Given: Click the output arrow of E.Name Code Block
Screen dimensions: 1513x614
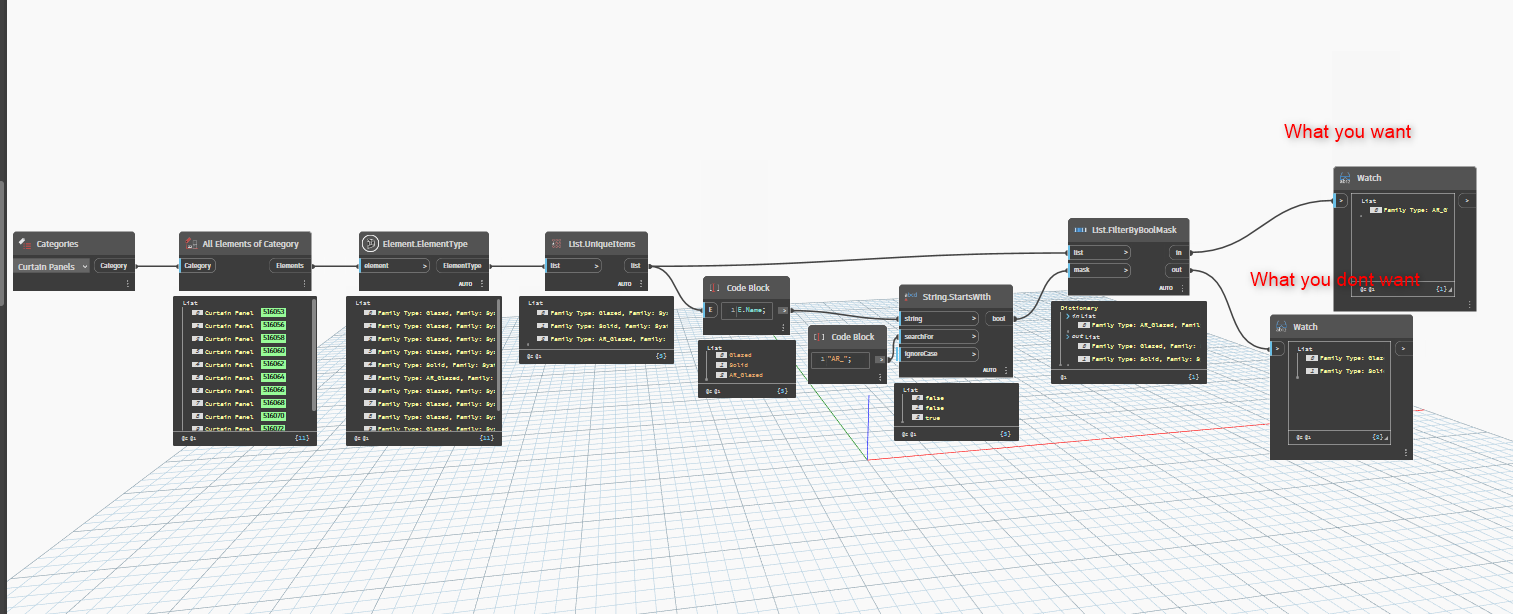Looking at the screenshot, I should (782, 310).
